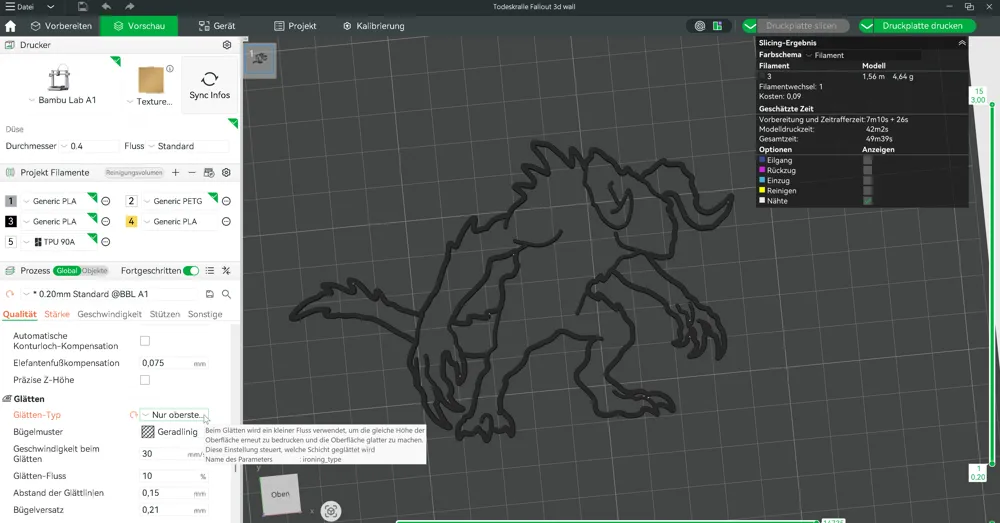Screen dimensions: 1000x523
Task: Switch process scope to Objekte
Action: [94, 270]
